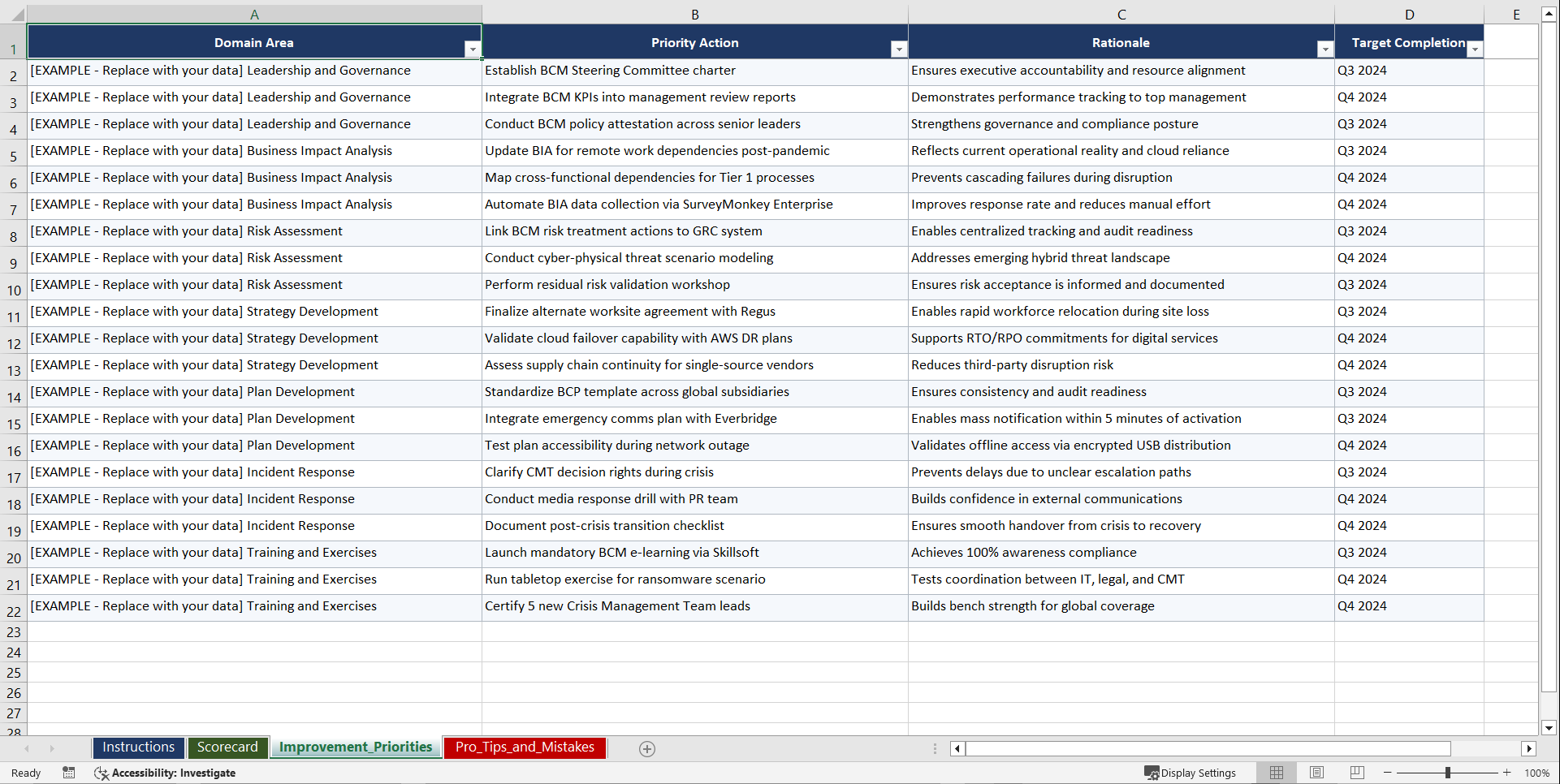Click the 100% zoom level button
This screenshot has height=784, width=1560.
(x=1536, y=773)
